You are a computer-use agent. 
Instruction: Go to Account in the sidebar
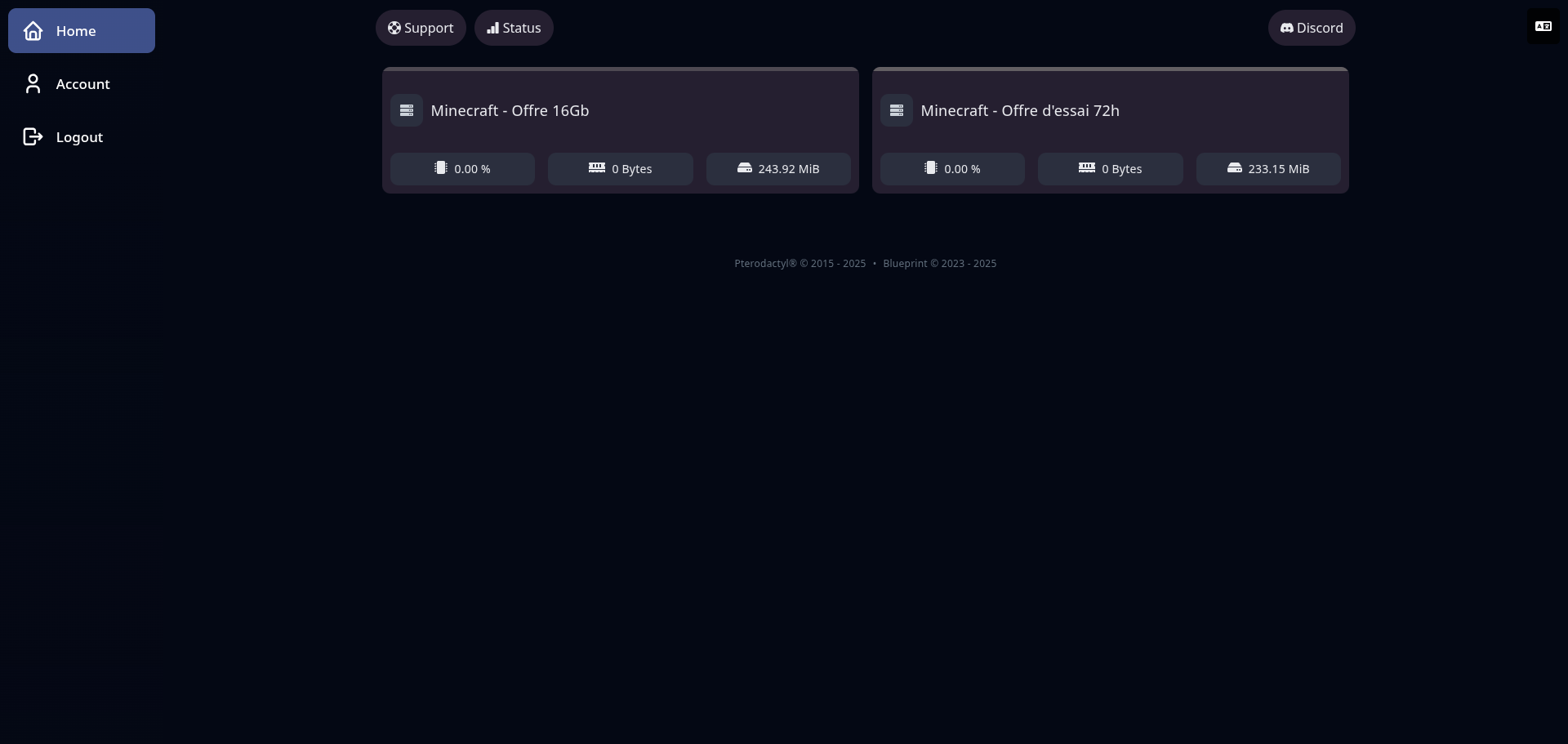[82, 83]
